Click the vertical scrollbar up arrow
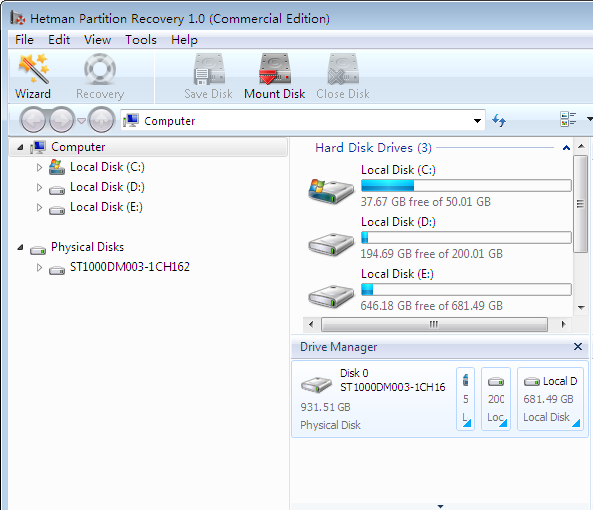Viewport: 593px width, 510px height. tap(581, 146)
